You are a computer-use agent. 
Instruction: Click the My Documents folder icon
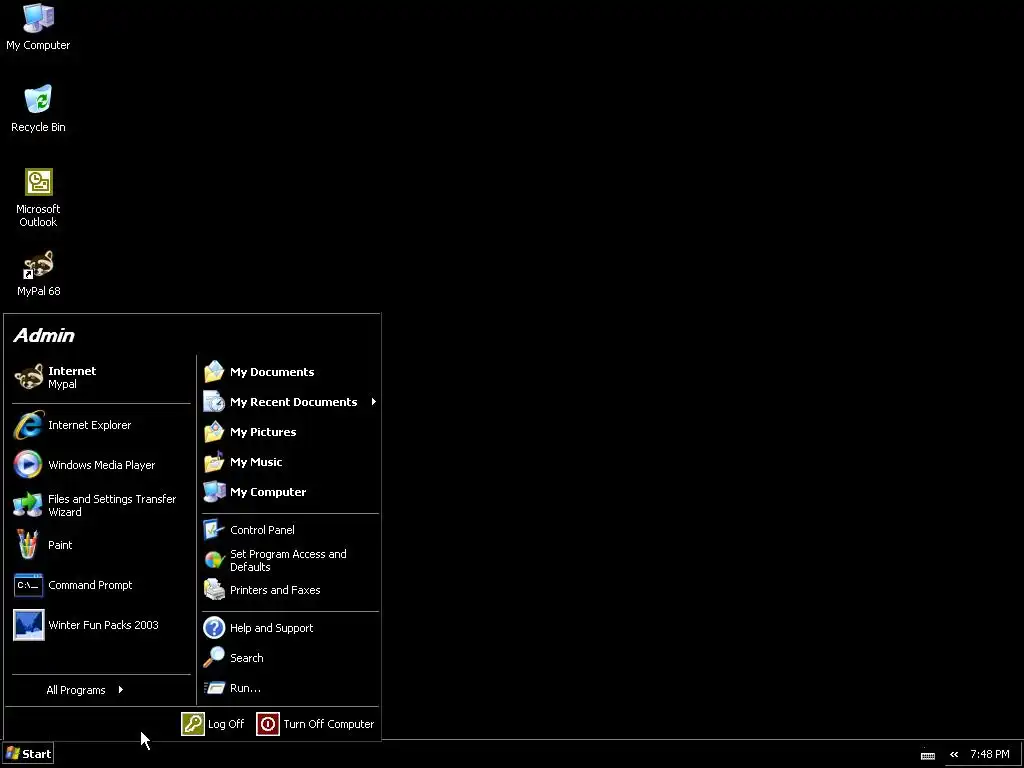pyautogui.click(x=214, y=372)
